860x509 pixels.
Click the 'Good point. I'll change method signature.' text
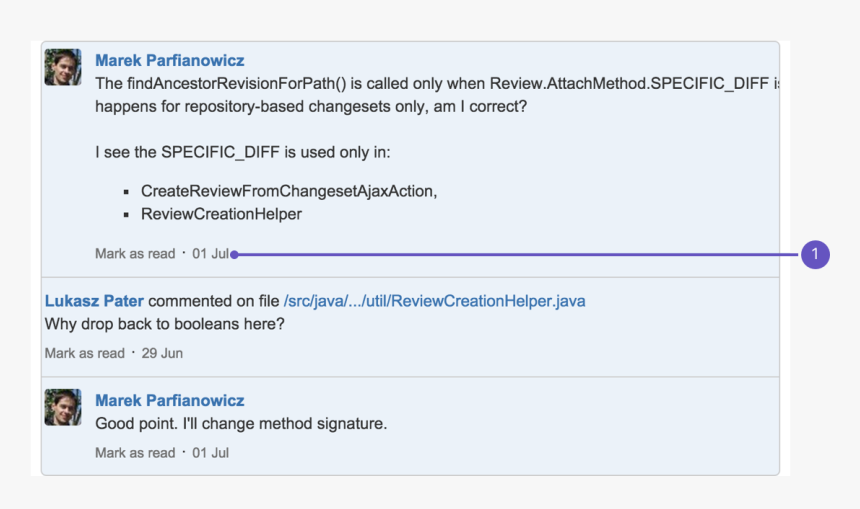click(241, 424)
